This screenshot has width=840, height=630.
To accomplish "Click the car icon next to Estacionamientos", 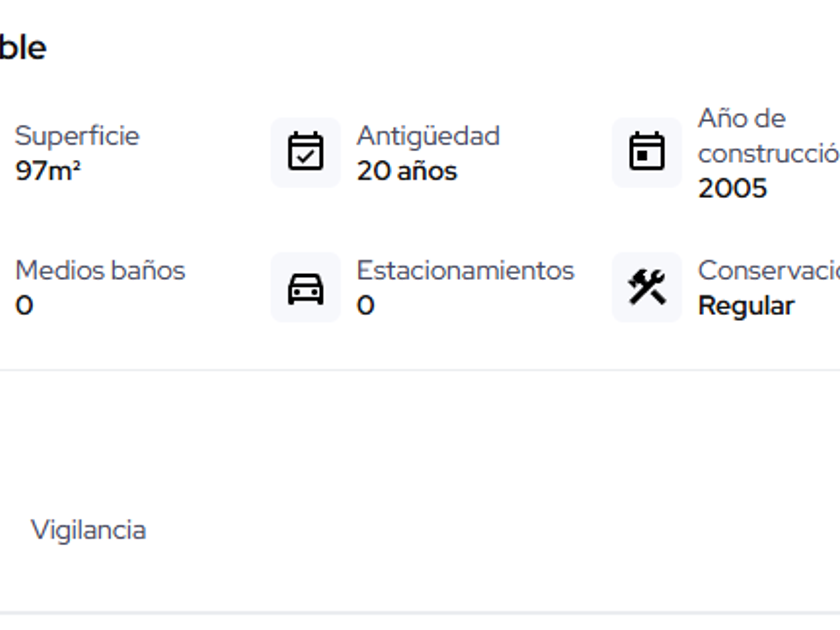I will tap(305, 288).
